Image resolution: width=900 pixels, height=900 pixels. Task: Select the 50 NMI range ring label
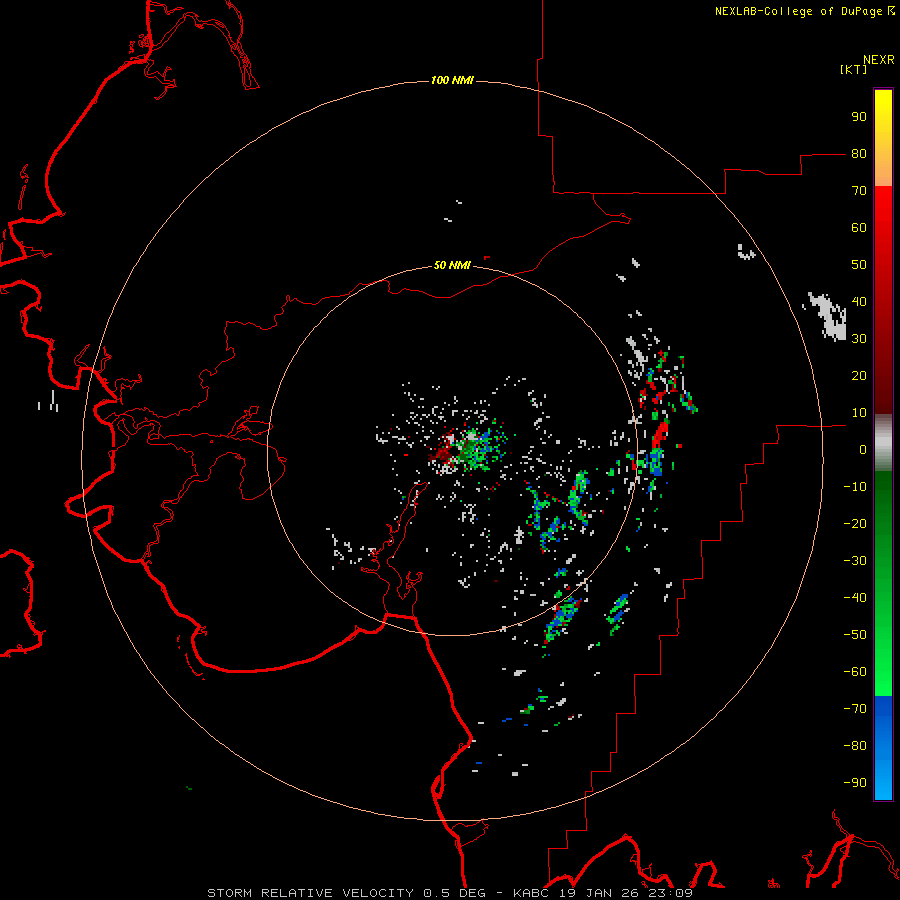tap(452, 265)
